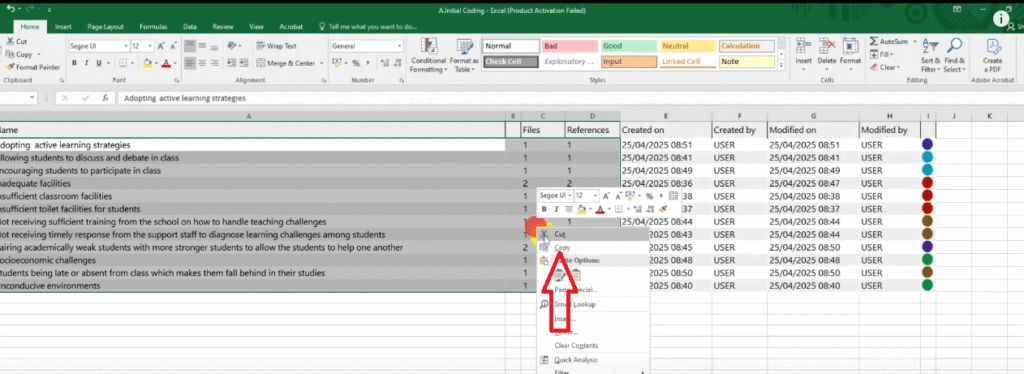Apply the Bad cell style
Image resolution: width=1024 pixels, height=374 pixels.
coord(570,46)
